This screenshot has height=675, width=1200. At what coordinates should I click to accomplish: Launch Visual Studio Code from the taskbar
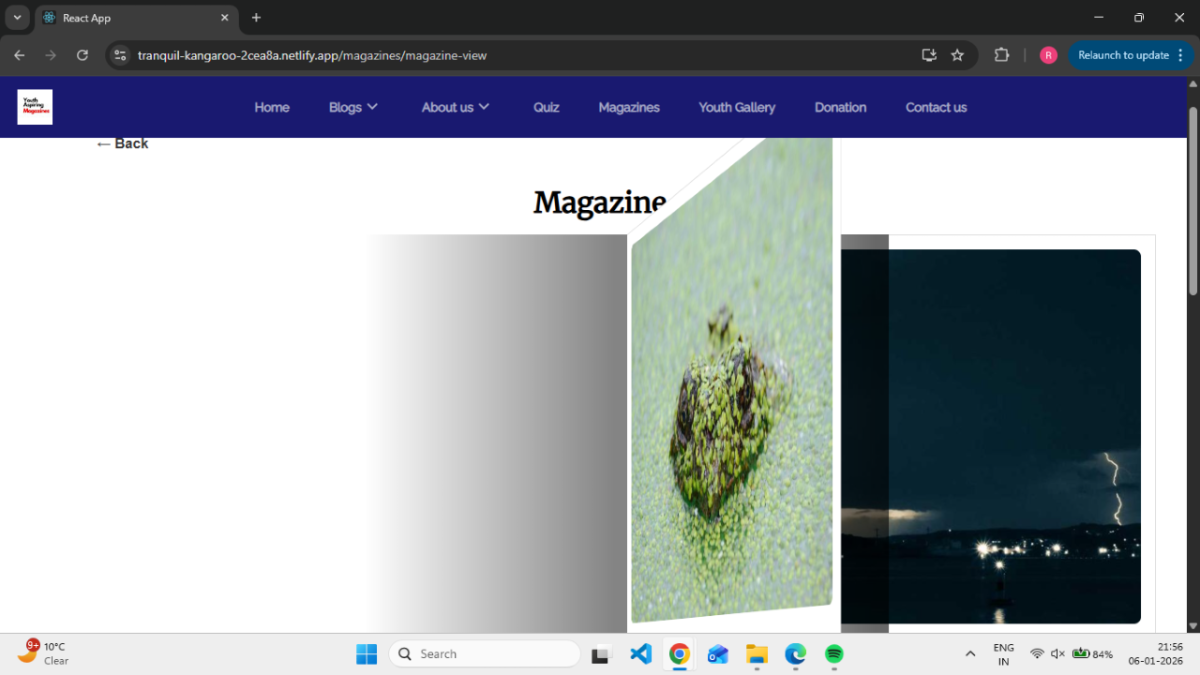pyautogui.click(x=641, y=654)
